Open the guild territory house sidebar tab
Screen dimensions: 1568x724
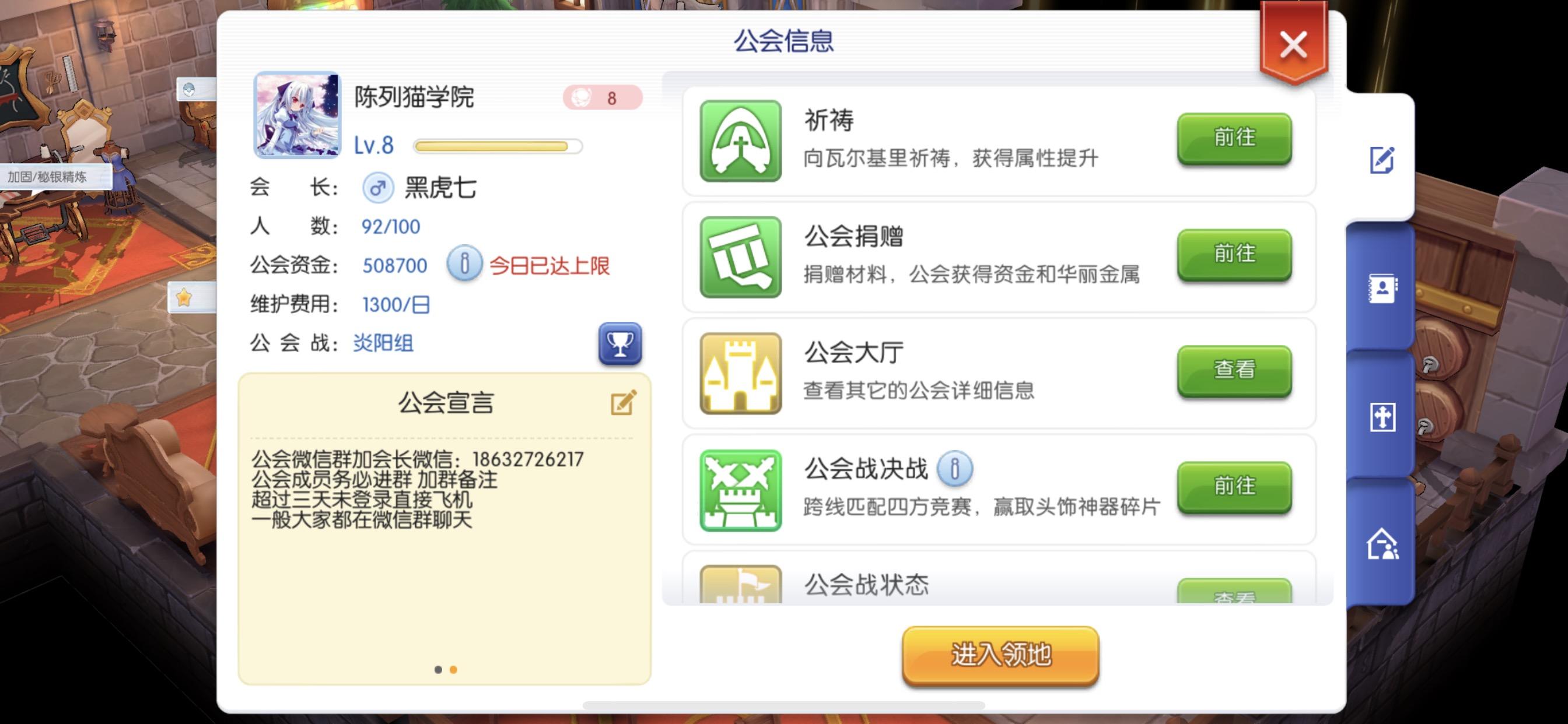point(1382,544)
